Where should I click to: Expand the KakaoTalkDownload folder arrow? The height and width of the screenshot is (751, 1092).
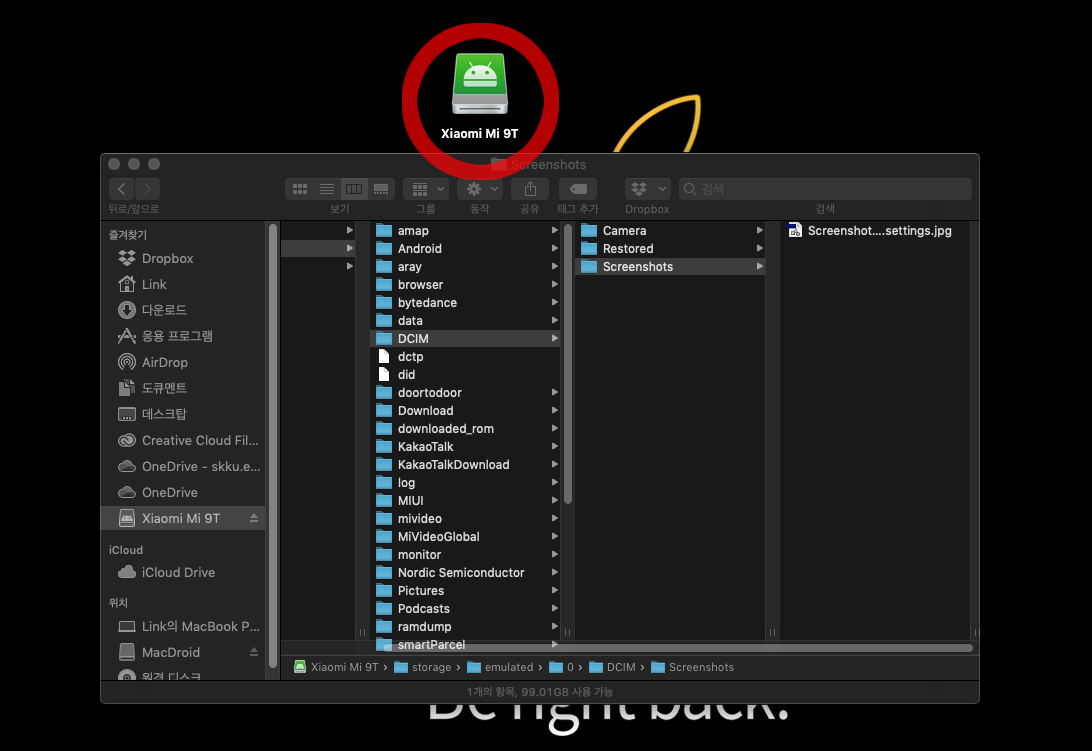554,465
